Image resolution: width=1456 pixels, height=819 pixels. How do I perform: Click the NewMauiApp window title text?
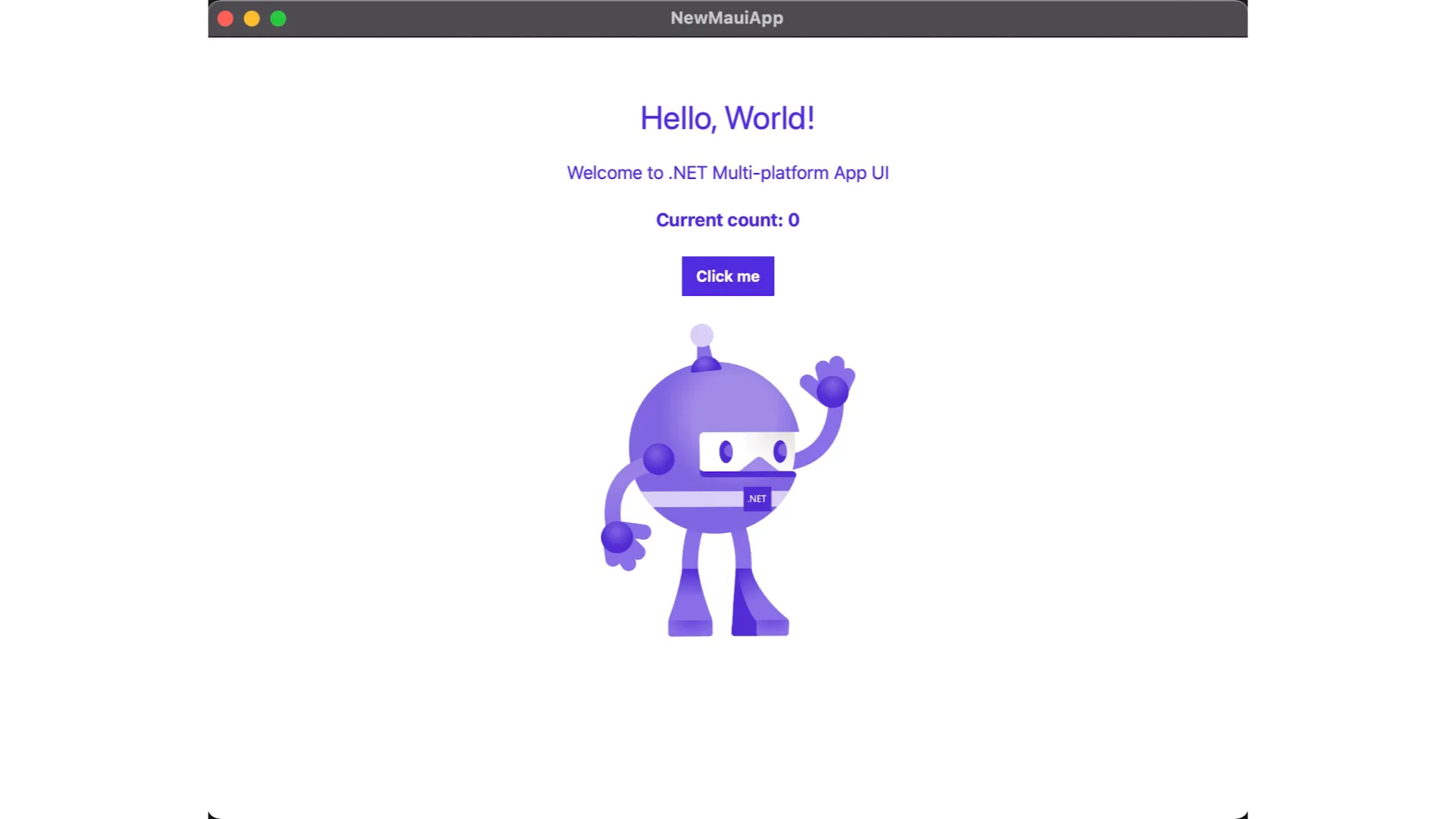726,18
